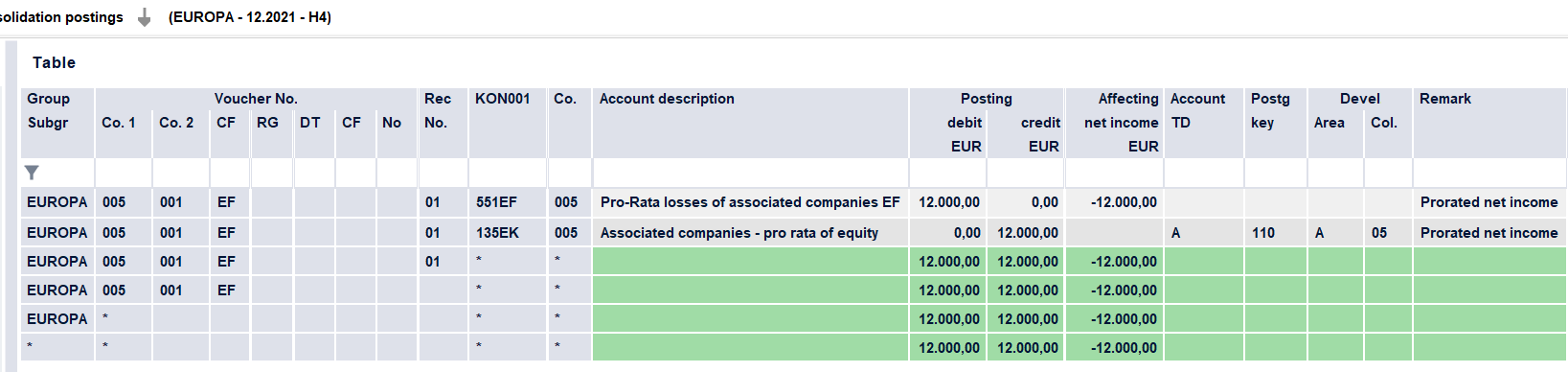This screenshot has width=1568, height=372.
Task: Select the Account description column header
Action: pos(750,123)
